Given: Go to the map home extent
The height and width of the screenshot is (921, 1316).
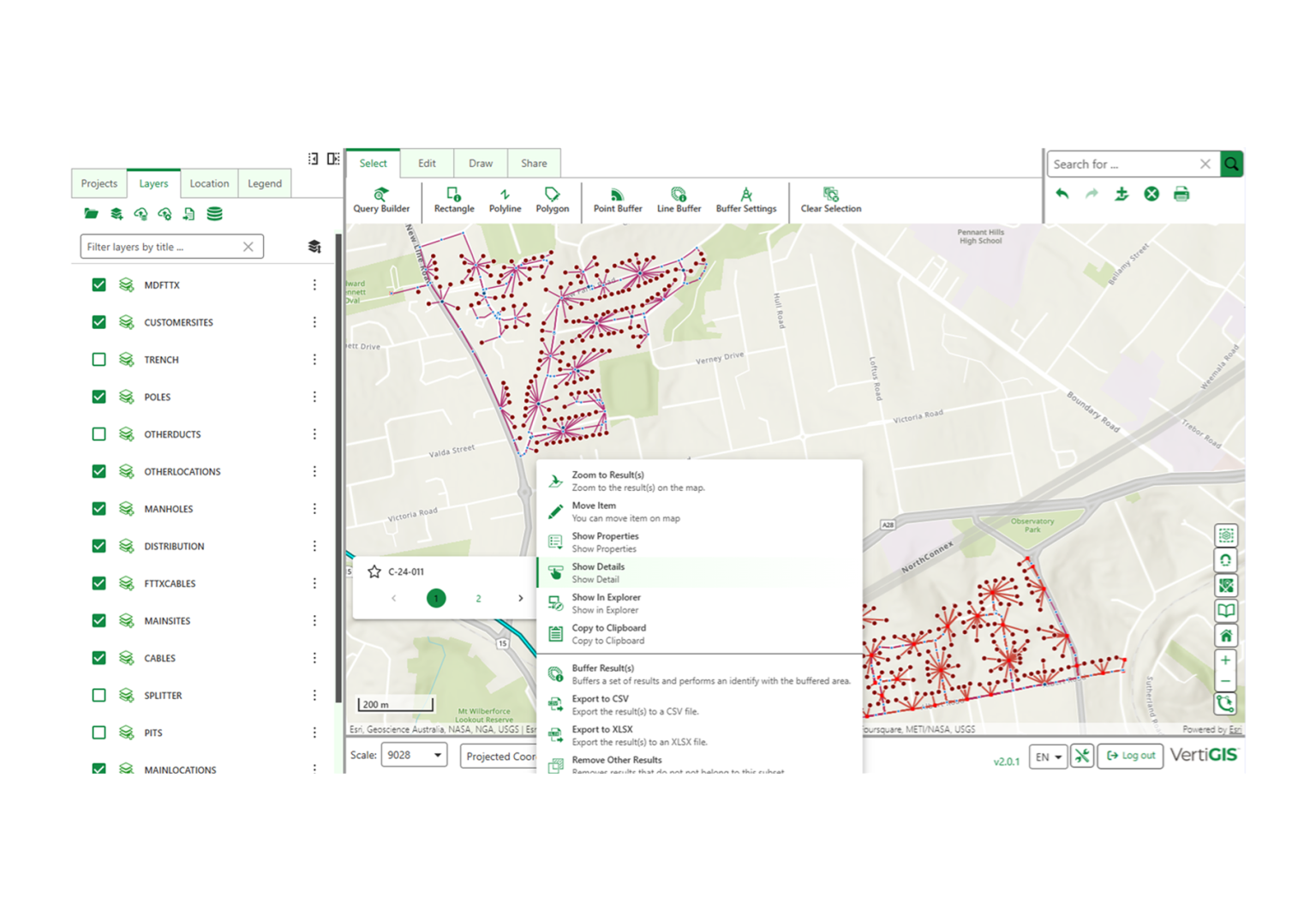Looking at the screenshot, I should point(1226,636).
